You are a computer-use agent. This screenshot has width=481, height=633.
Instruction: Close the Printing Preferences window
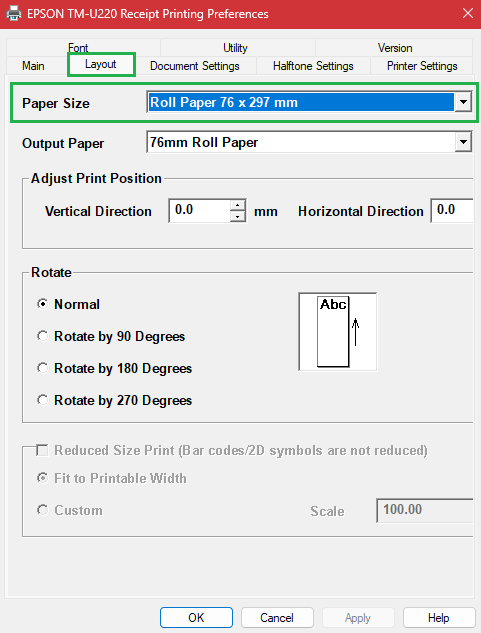tap(468, 13)
